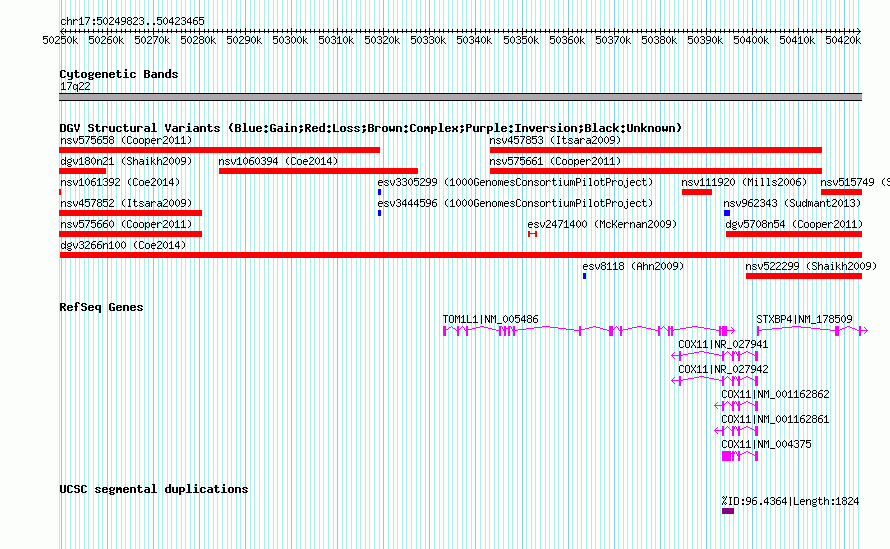Click the blue gain marker under esv3305299
890x549 pixels.
click(x=379, y=192)
